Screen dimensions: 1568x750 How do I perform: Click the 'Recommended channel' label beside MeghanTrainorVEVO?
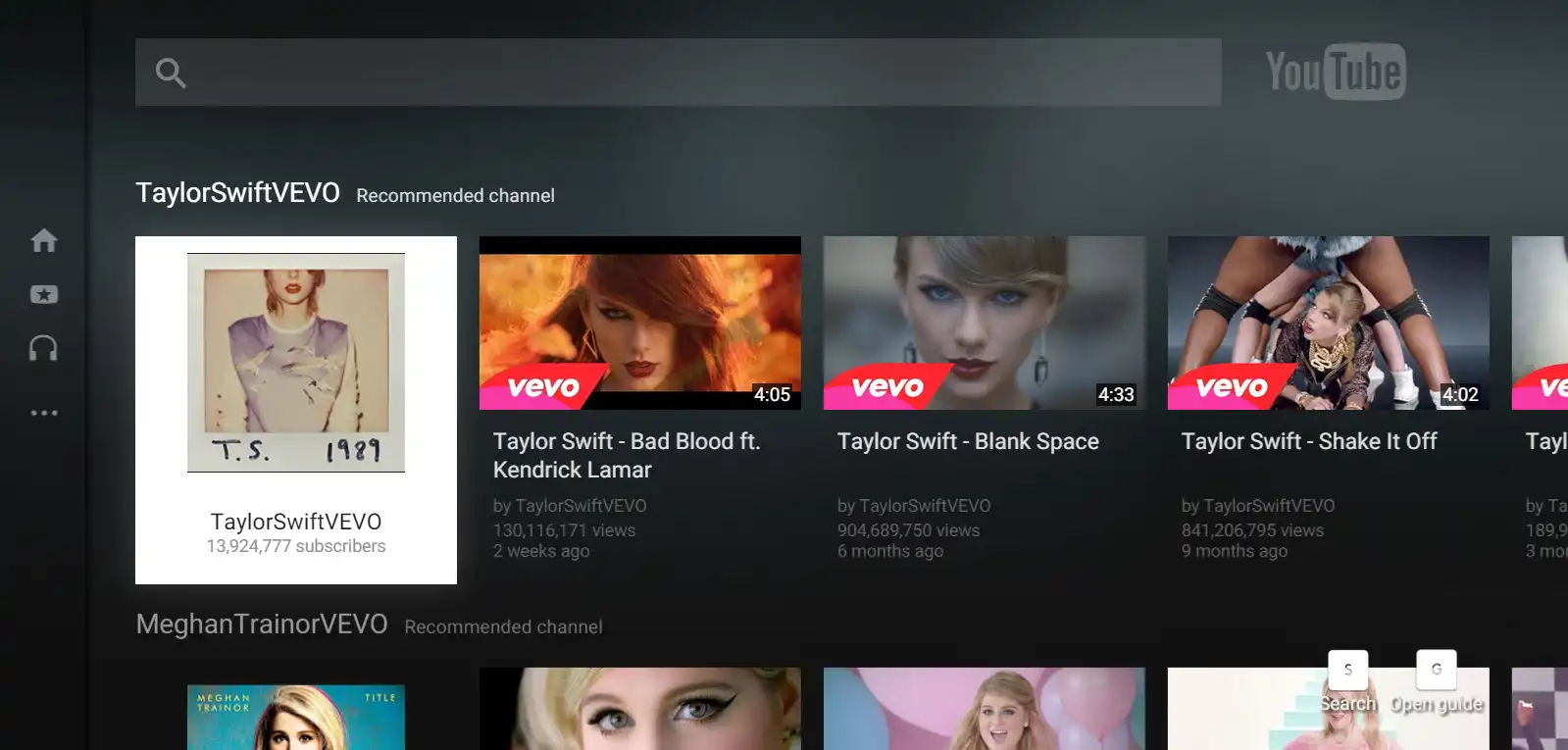pyautogui.click(x=503, y=626)
